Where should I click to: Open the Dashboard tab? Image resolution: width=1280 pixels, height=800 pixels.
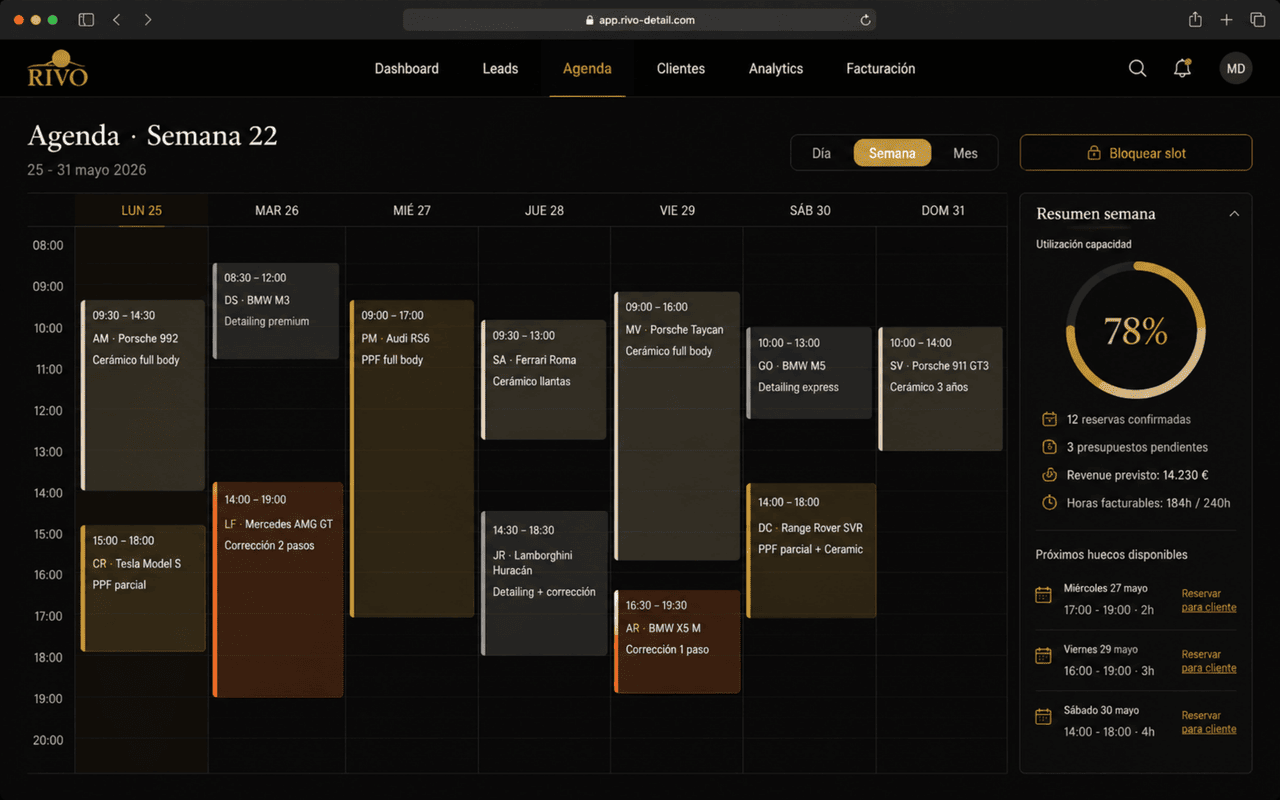tap(407, 69)
